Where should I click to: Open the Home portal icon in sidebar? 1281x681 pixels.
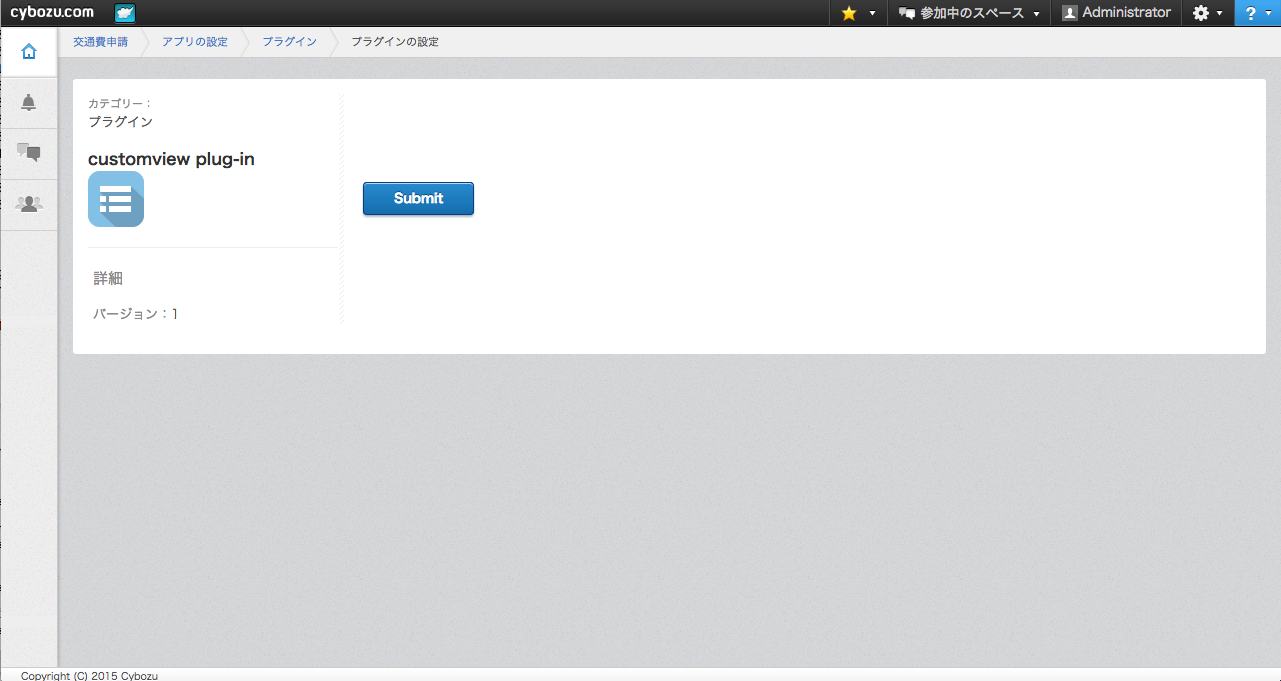point(29,52)
